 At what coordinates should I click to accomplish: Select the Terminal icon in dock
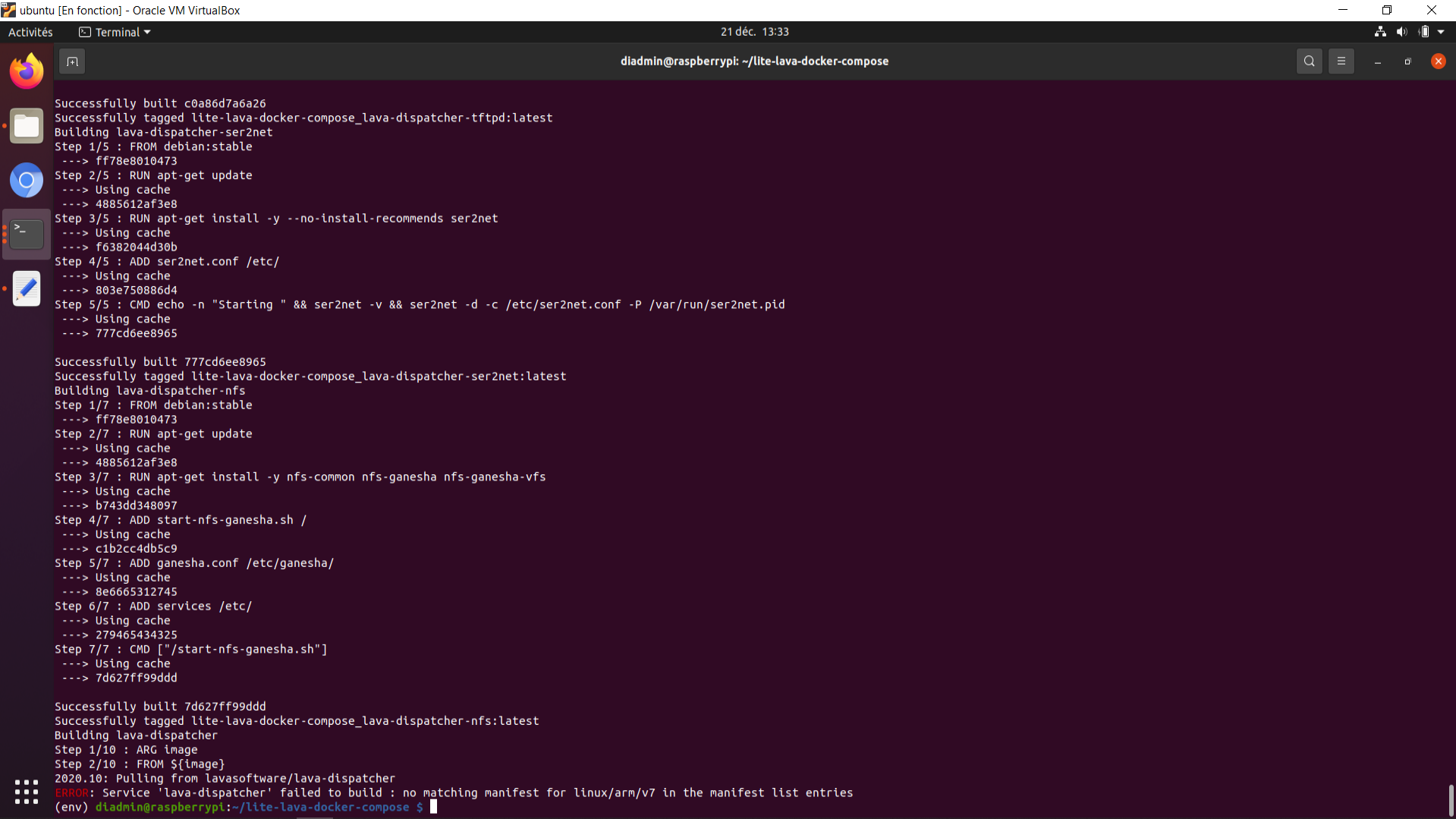pyautogui.click(x=27, y=235)
